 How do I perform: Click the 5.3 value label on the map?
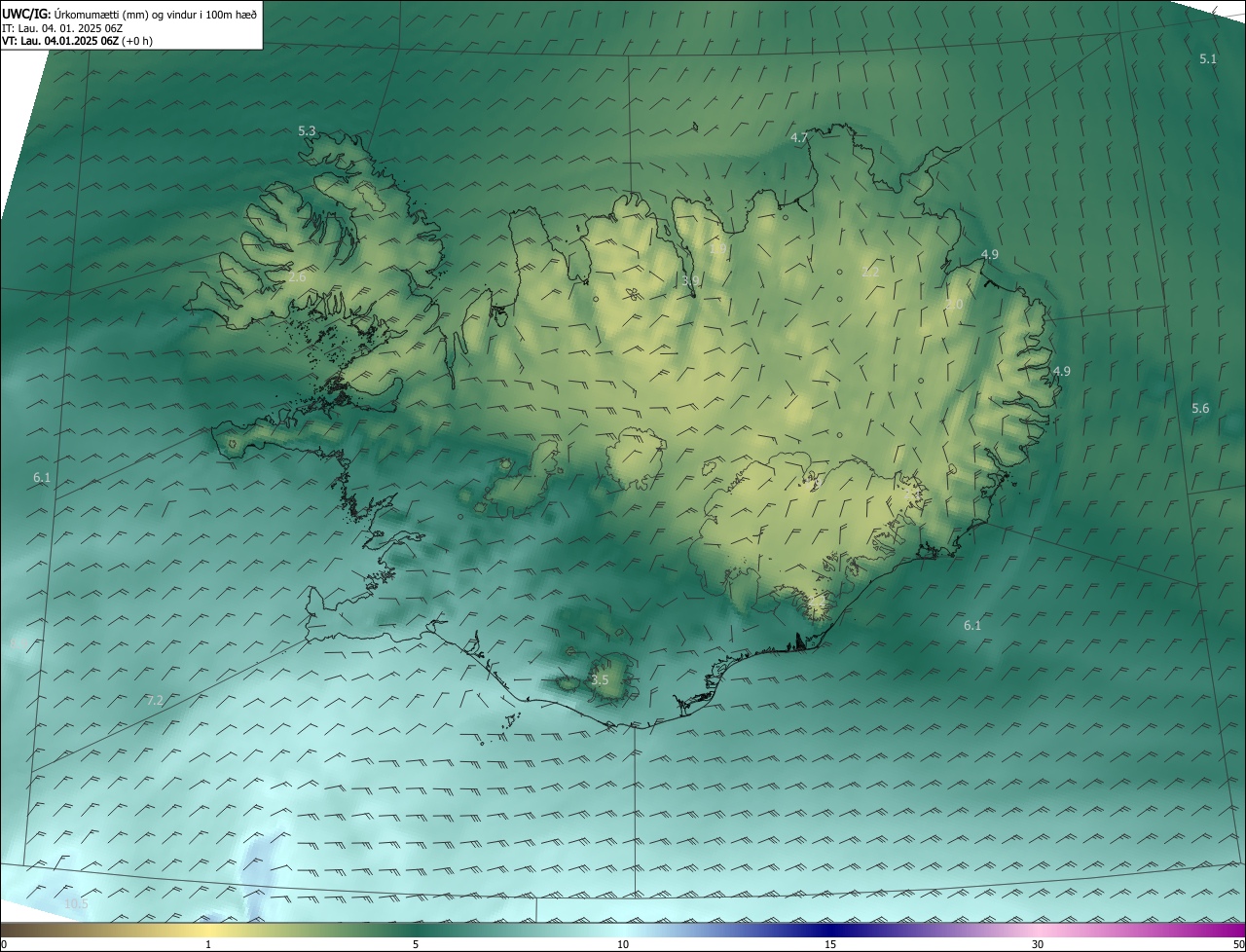click(307, 130)
